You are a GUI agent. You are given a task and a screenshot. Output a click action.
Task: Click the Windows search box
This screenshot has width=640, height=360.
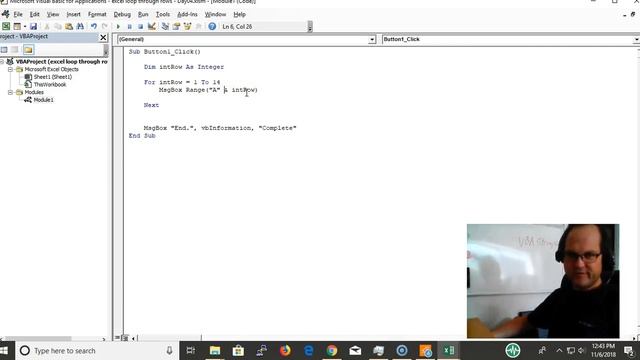click(98, 351)
